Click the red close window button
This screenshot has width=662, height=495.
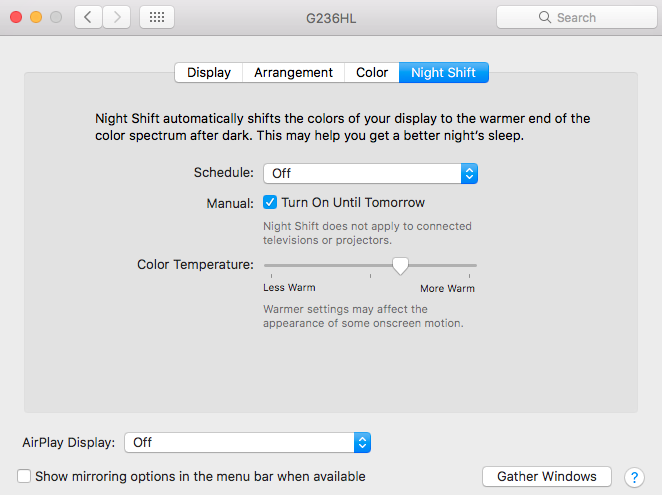pos(16,17)
